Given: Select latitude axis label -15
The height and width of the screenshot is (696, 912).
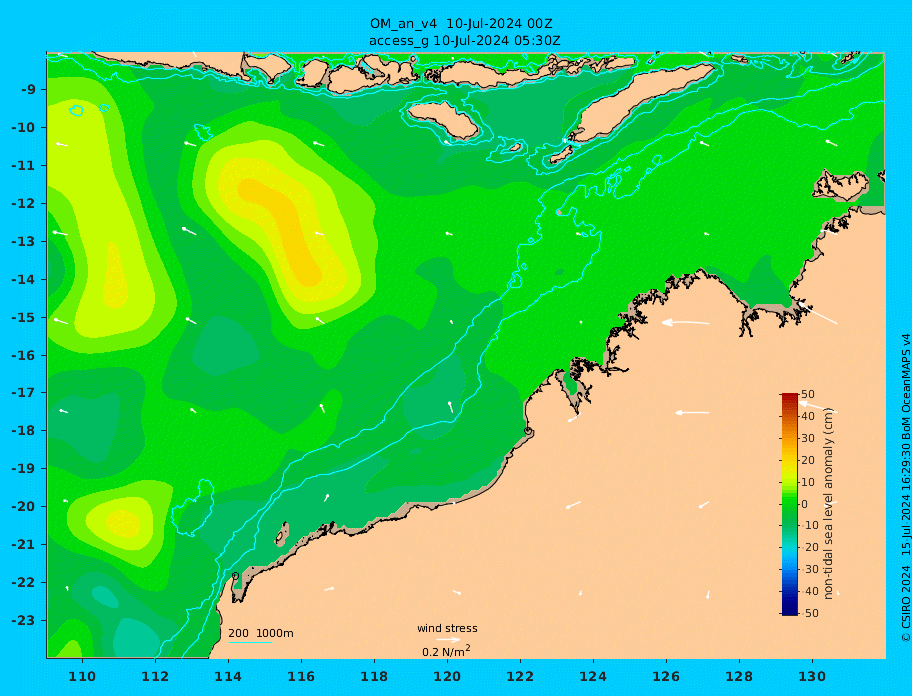Looking at the screenshot, I should pos(24,317).
